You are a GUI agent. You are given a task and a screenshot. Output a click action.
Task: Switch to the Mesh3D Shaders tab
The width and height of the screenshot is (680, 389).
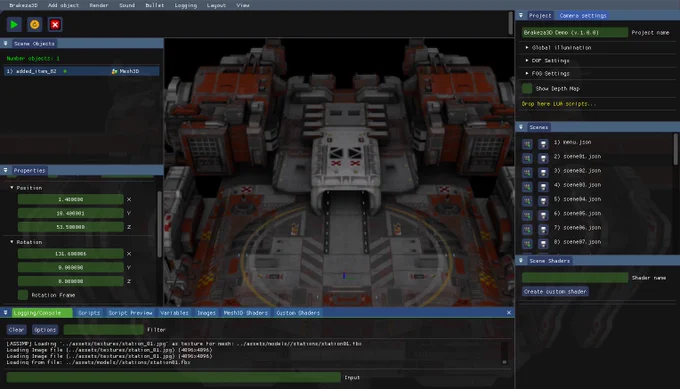245,313
